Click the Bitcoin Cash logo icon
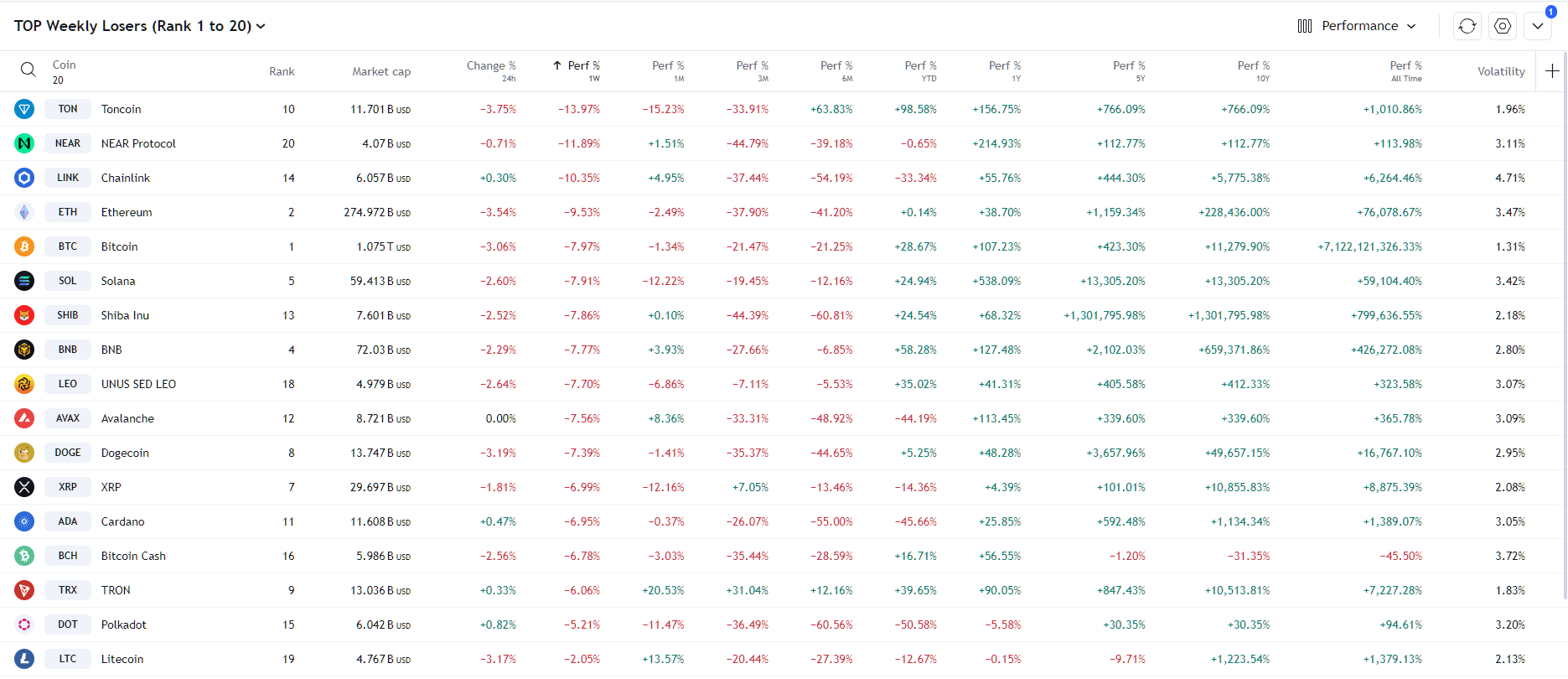 pyautogui.click(x=24, y=556)
